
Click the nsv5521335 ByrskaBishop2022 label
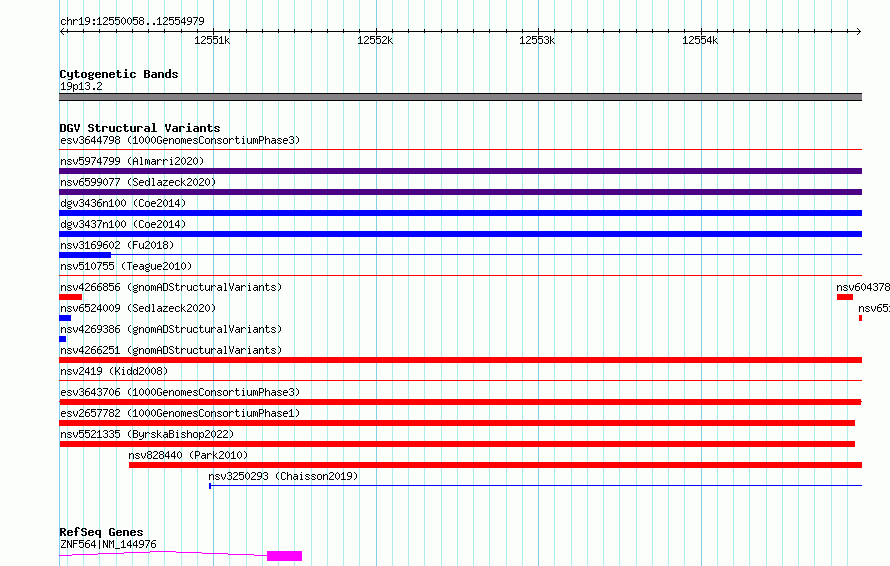click(147, 434)
